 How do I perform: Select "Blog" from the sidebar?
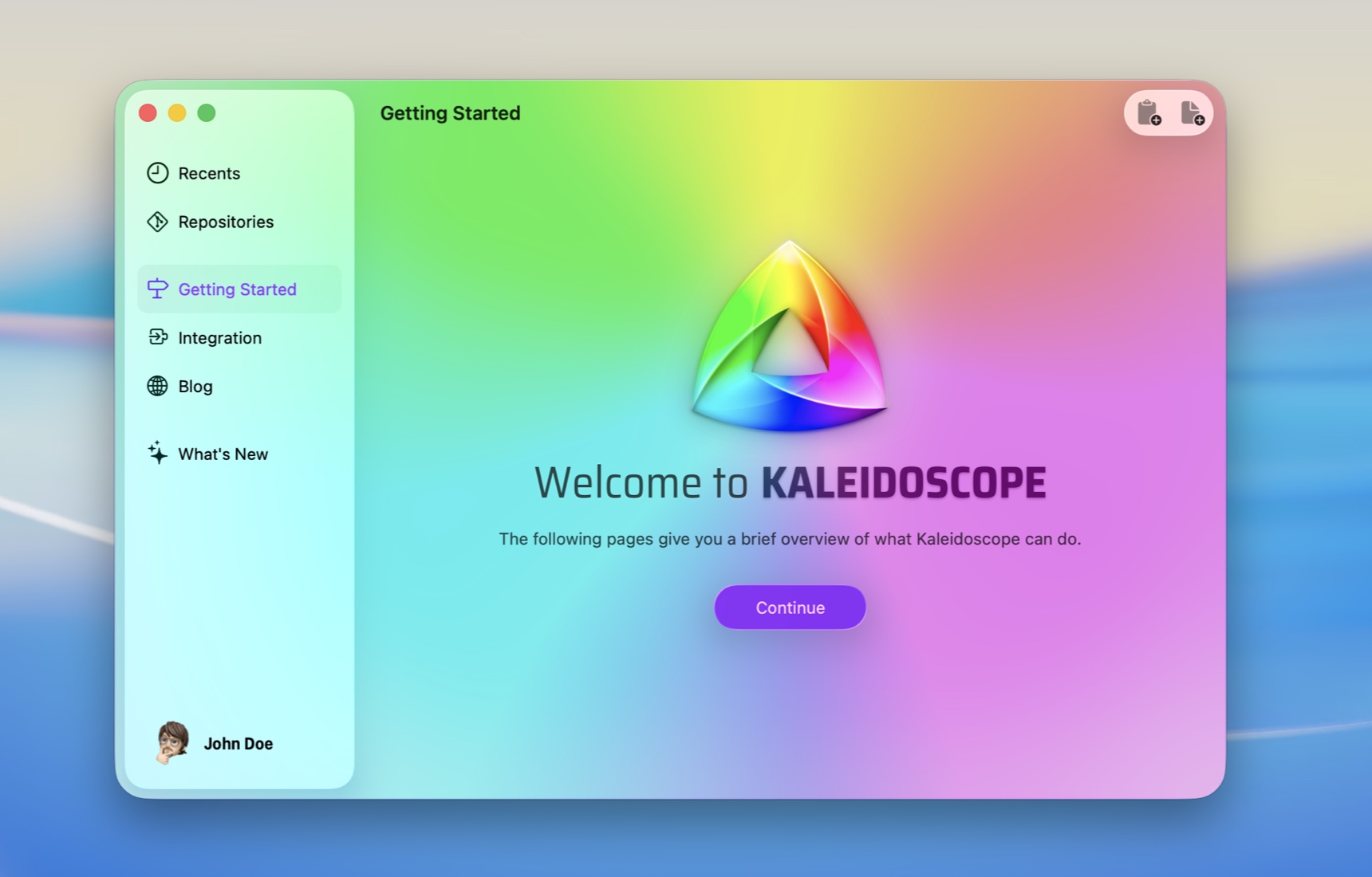195,386
